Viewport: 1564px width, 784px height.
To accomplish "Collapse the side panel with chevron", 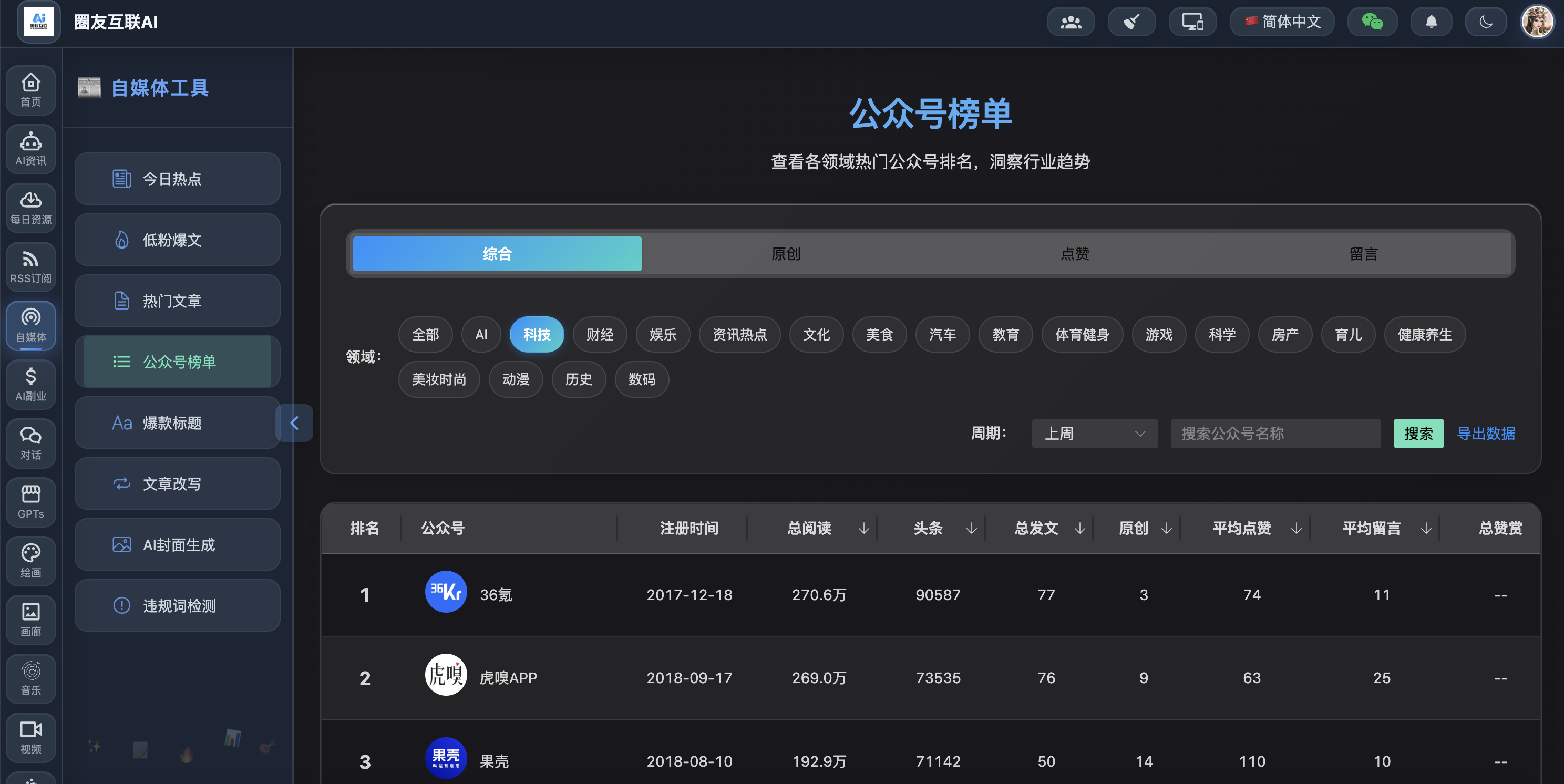I will 294,424.
